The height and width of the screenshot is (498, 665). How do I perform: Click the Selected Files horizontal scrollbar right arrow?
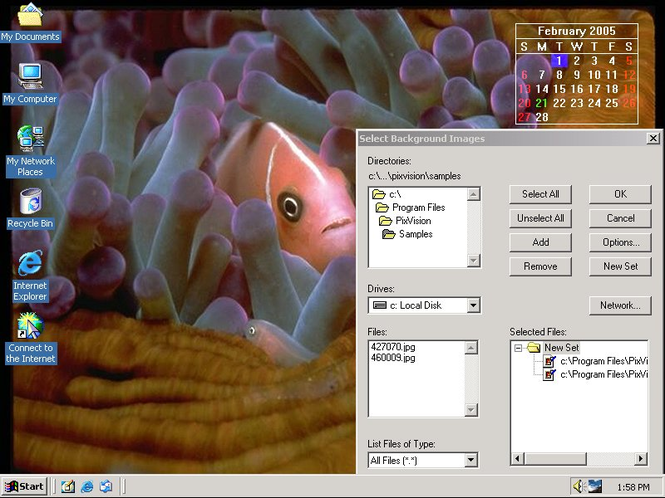641,458
